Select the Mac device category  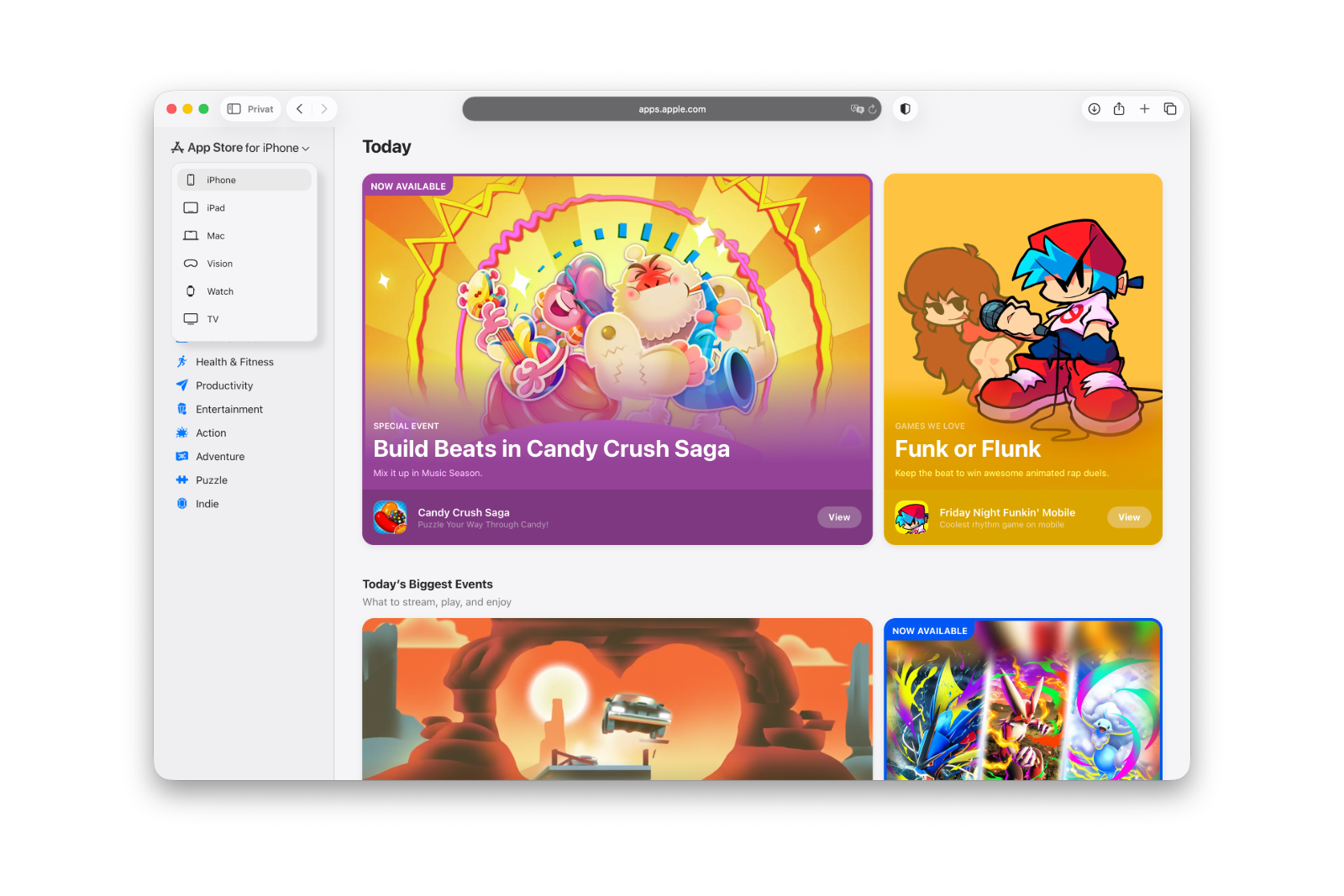click(x=216, y=235)
